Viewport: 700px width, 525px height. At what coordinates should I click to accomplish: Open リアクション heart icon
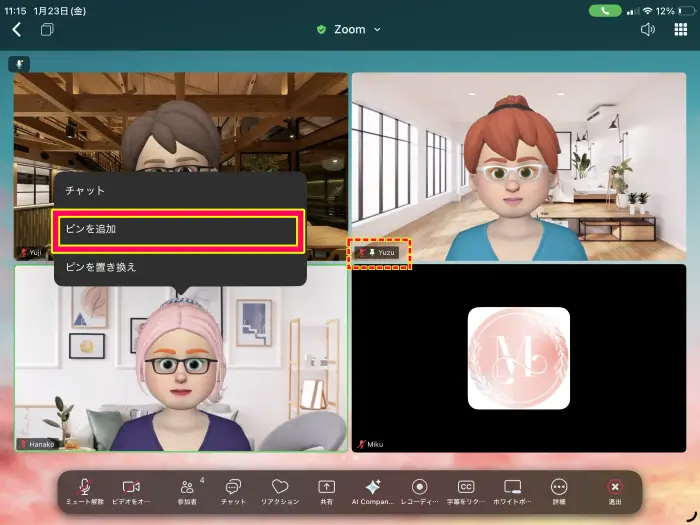point(280,492)
